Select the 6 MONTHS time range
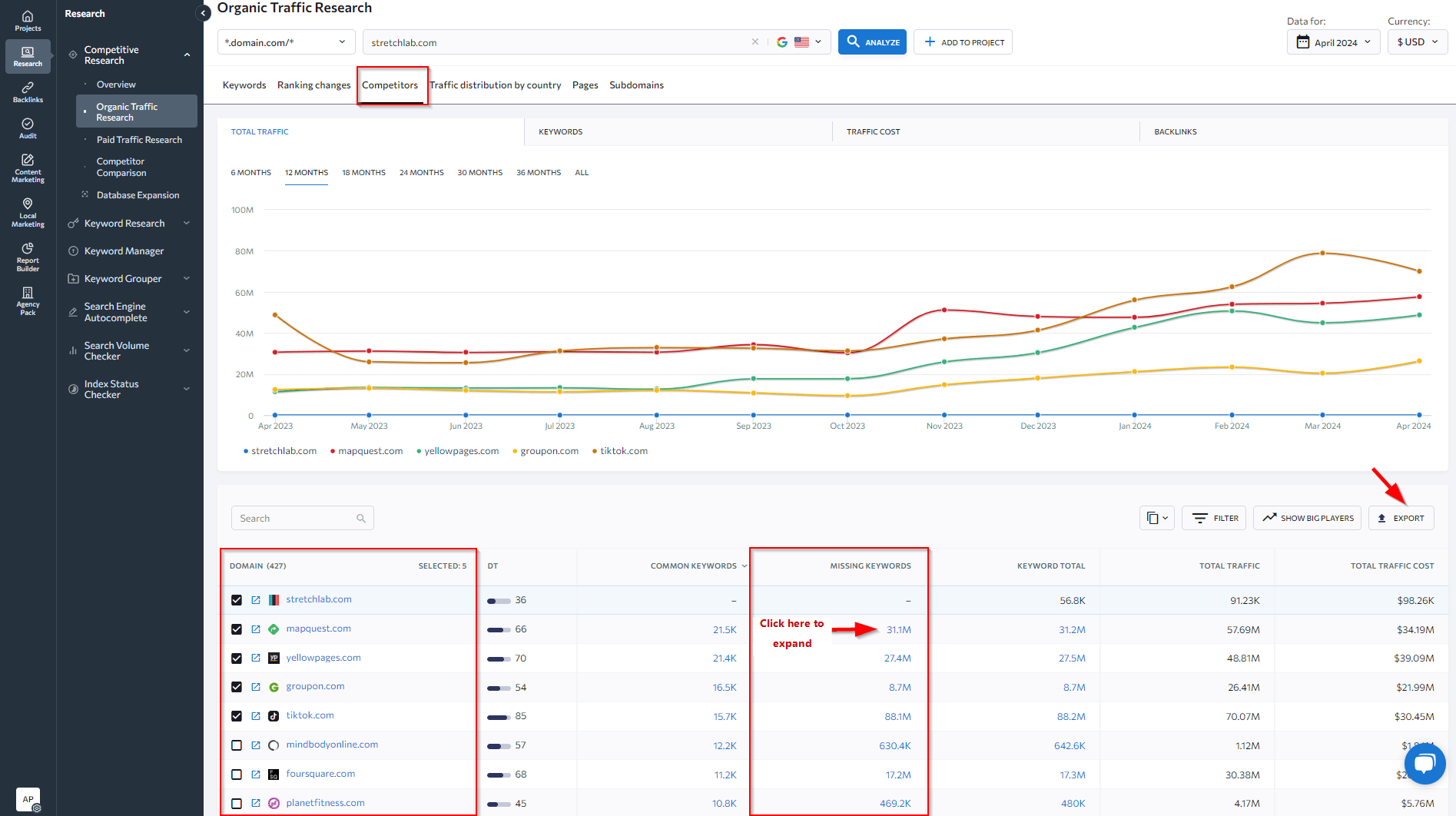The image size is (1456, 816). click(250, 173)
